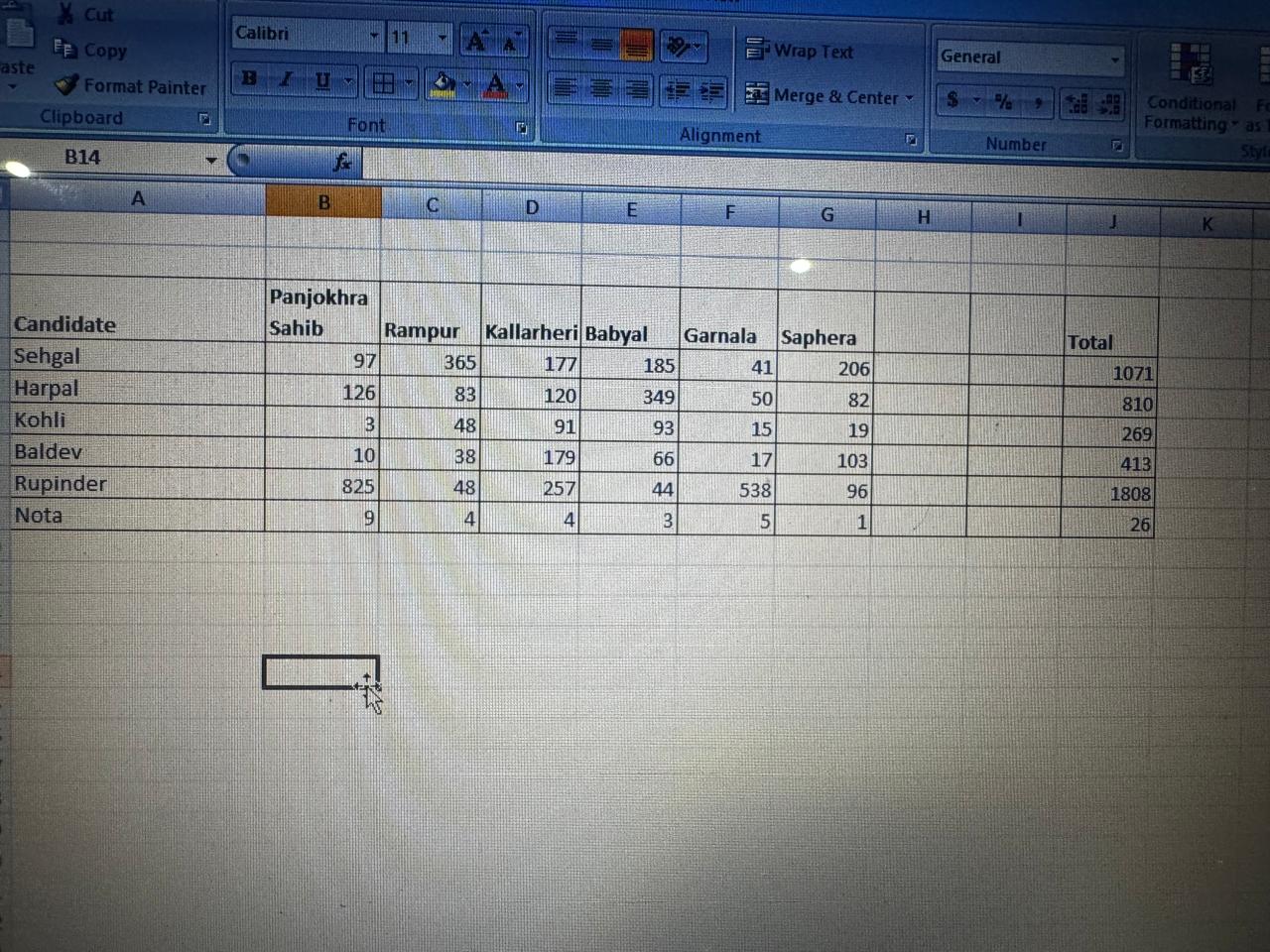This screenshot has height=952, width=1270.
Task: Click the Increase Decimal icon
Action: [x=1077, y=103]
